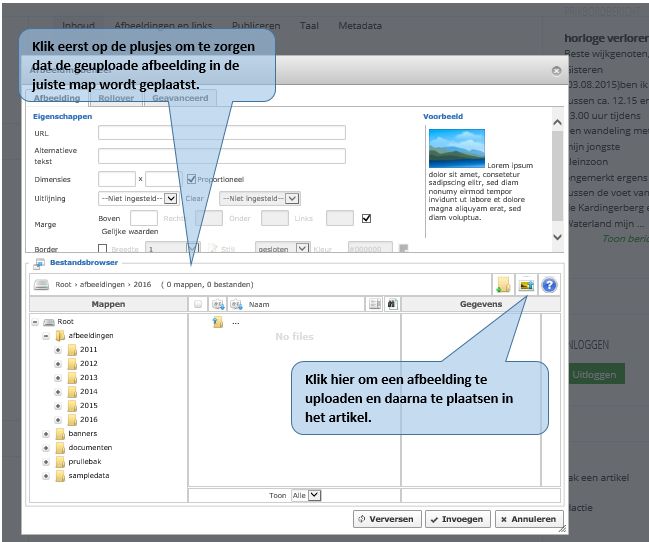Close the image dialog with the X icon
The height and width of the screenshot is (542, 649).
[x=556, y=71]
